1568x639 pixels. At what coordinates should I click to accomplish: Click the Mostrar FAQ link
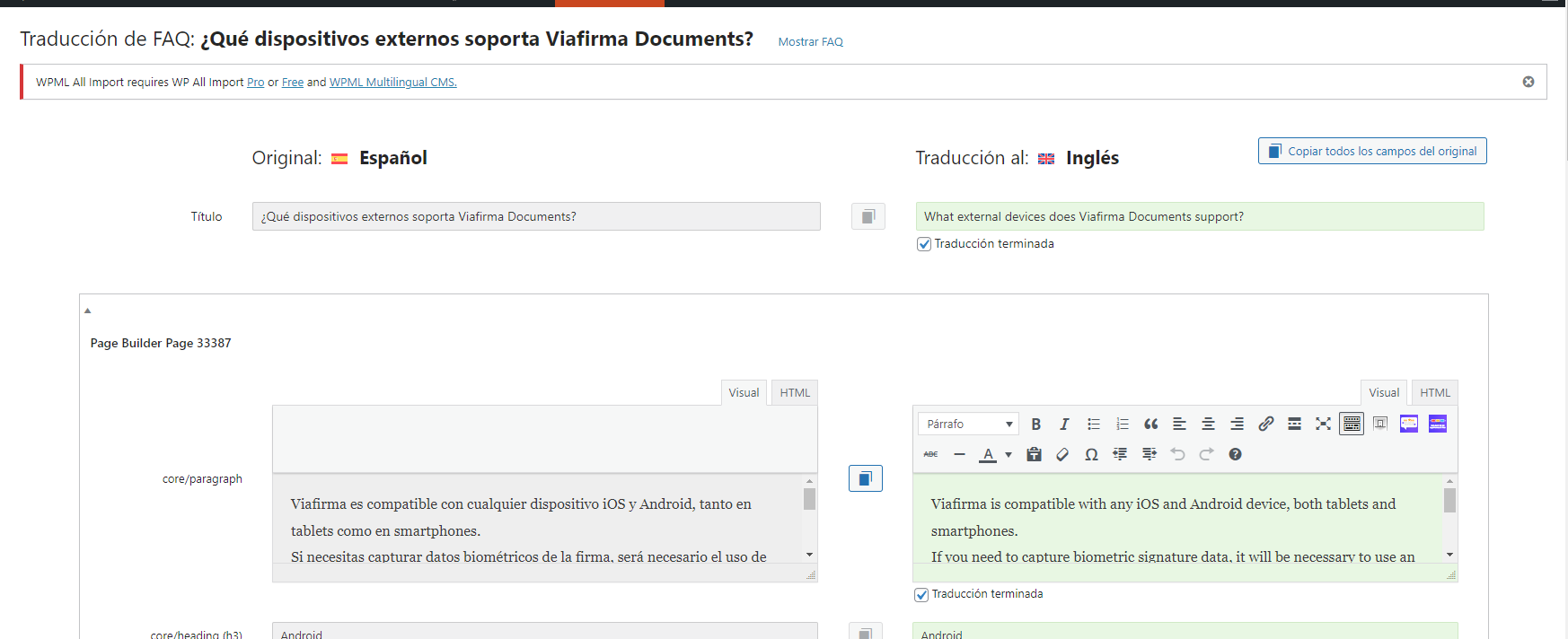[x=810, y=42]
